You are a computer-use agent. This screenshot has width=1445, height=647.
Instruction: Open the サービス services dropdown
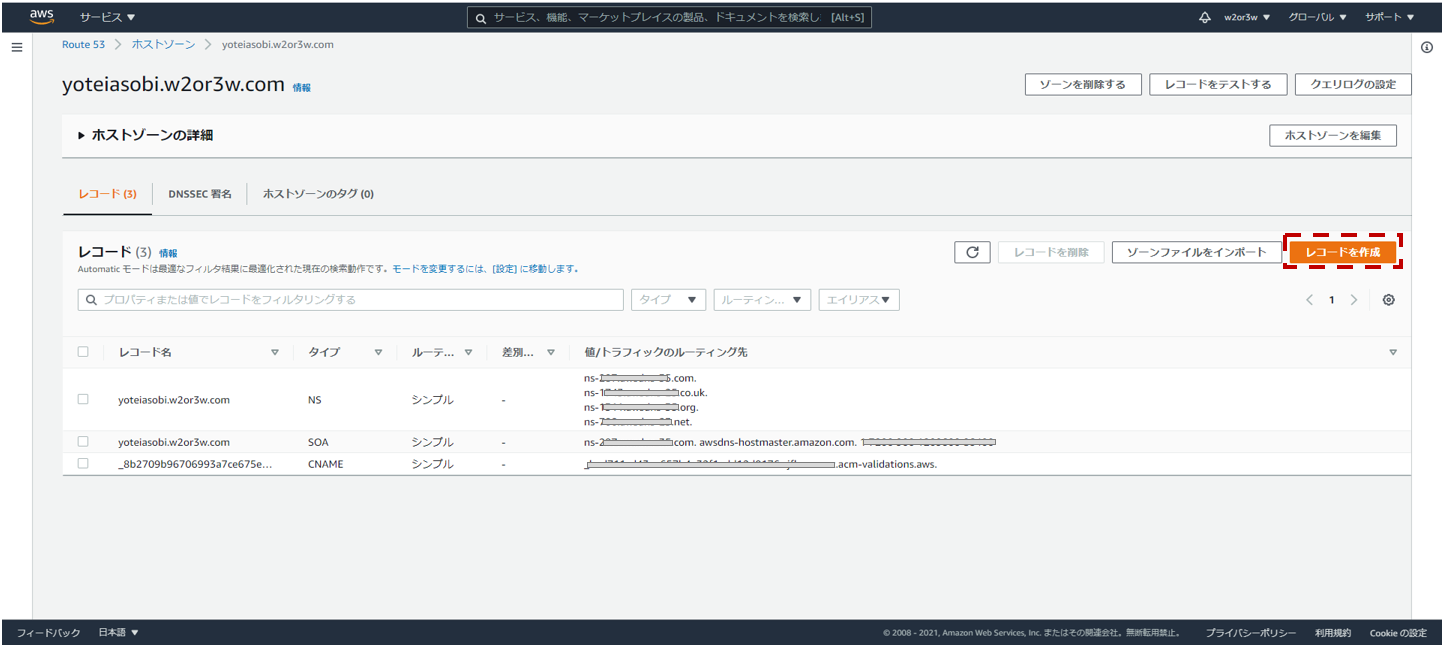coord(107,17)
